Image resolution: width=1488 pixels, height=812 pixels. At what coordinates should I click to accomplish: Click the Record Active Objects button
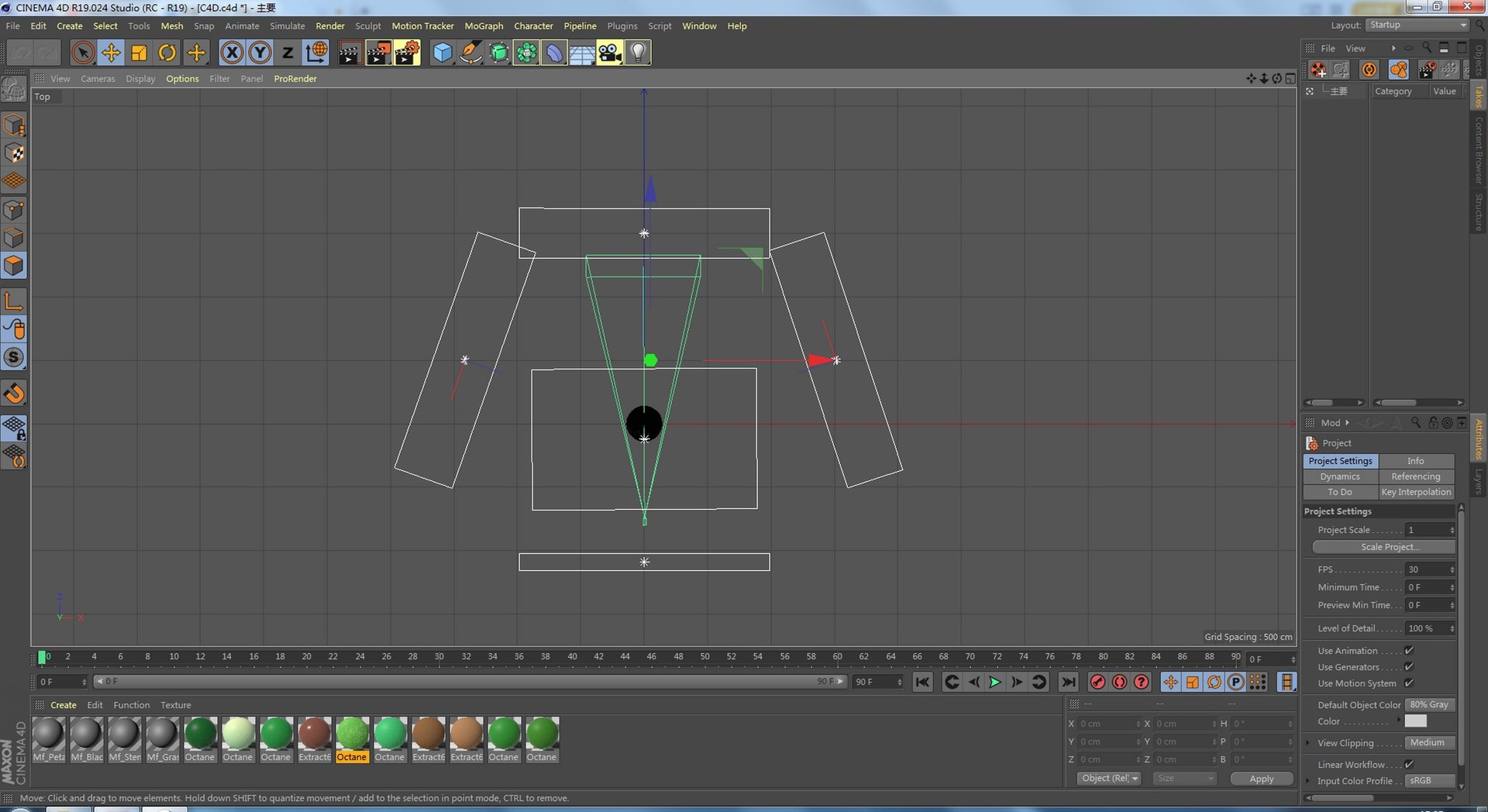(x=1097, y=682)
